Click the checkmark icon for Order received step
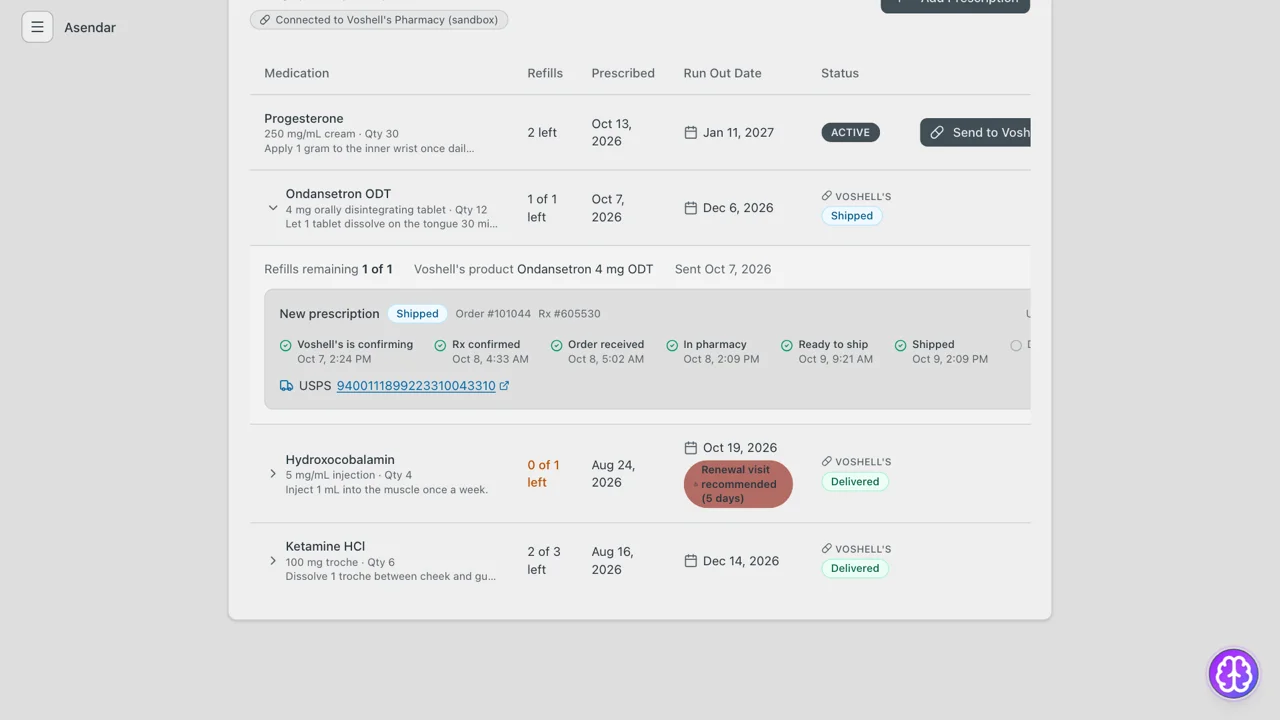 pyautogui.click(x=557, y=345)
